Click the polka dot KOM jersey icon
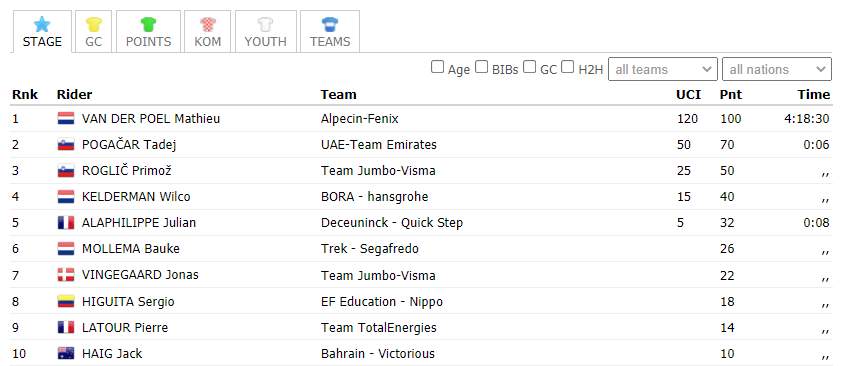The height and width of the screenshot is (366, 845). pyautogui.click(x=207, y=24)
